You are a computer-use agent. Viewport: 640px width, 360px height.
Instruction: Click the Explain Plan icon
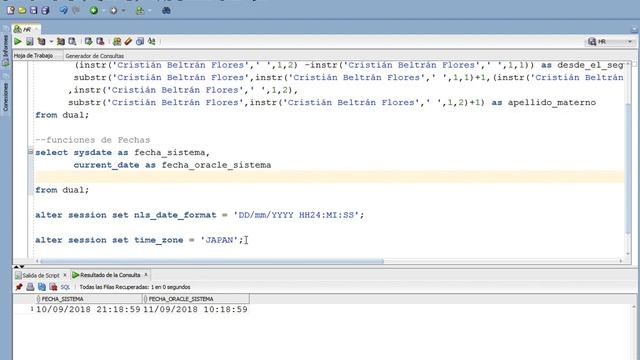pyautogui.click(x=41, y=41)
